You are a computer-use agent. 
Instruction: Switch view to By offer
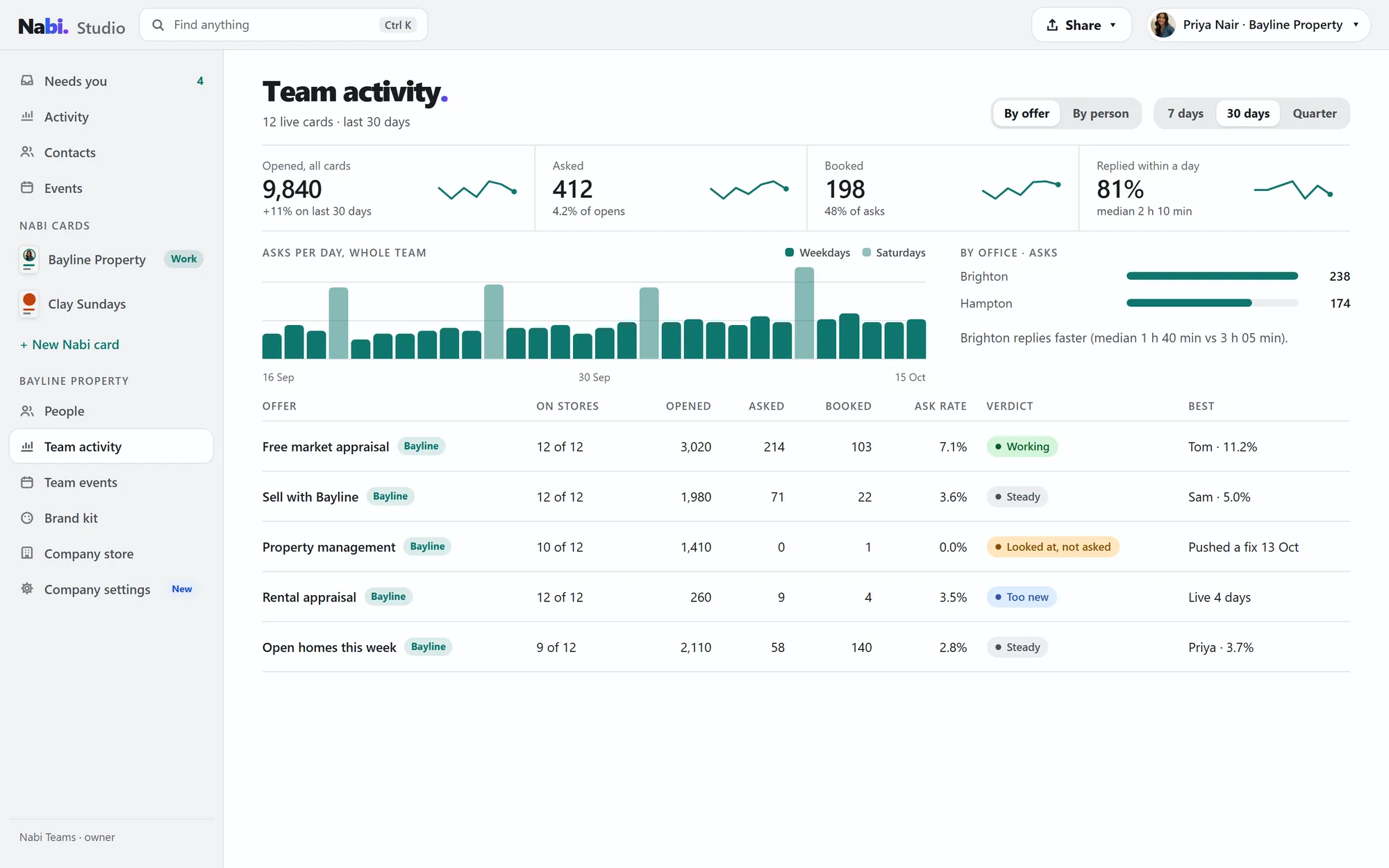coord(1026,113)
